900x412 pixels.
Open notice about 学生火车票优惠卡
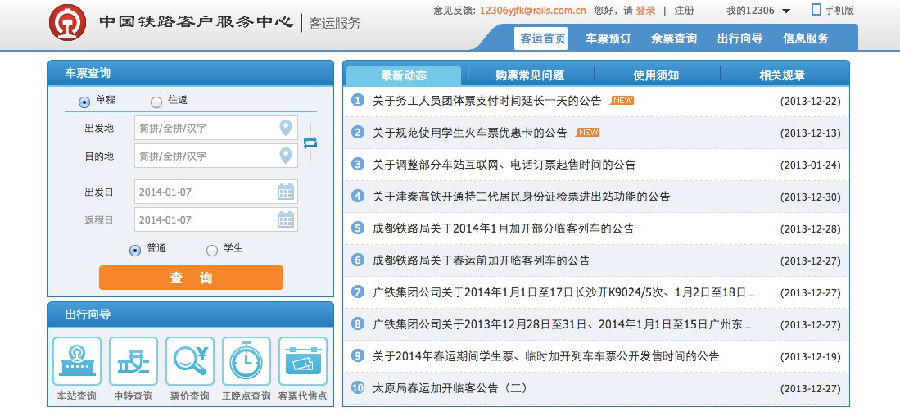tap(470, 133)
